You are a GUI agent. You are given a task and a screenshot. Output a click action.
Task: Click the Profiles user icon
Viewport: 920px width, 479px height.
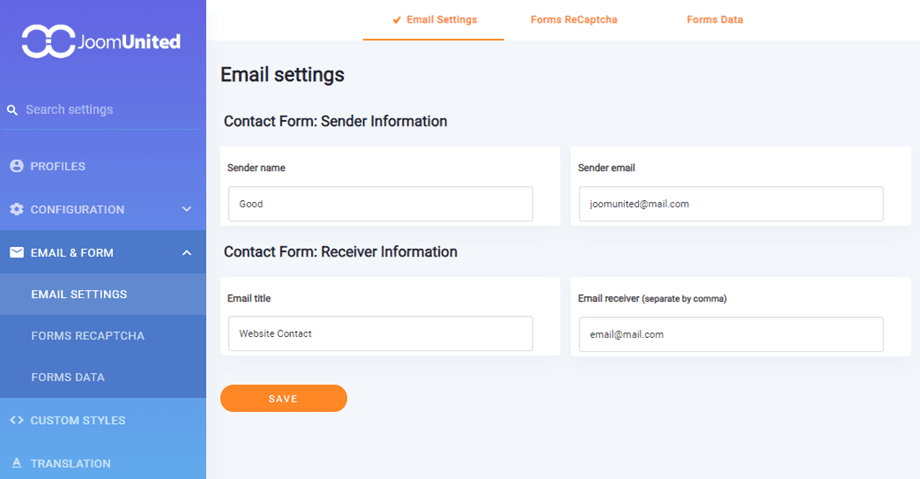pyautogui.click(x=16, y=166)
